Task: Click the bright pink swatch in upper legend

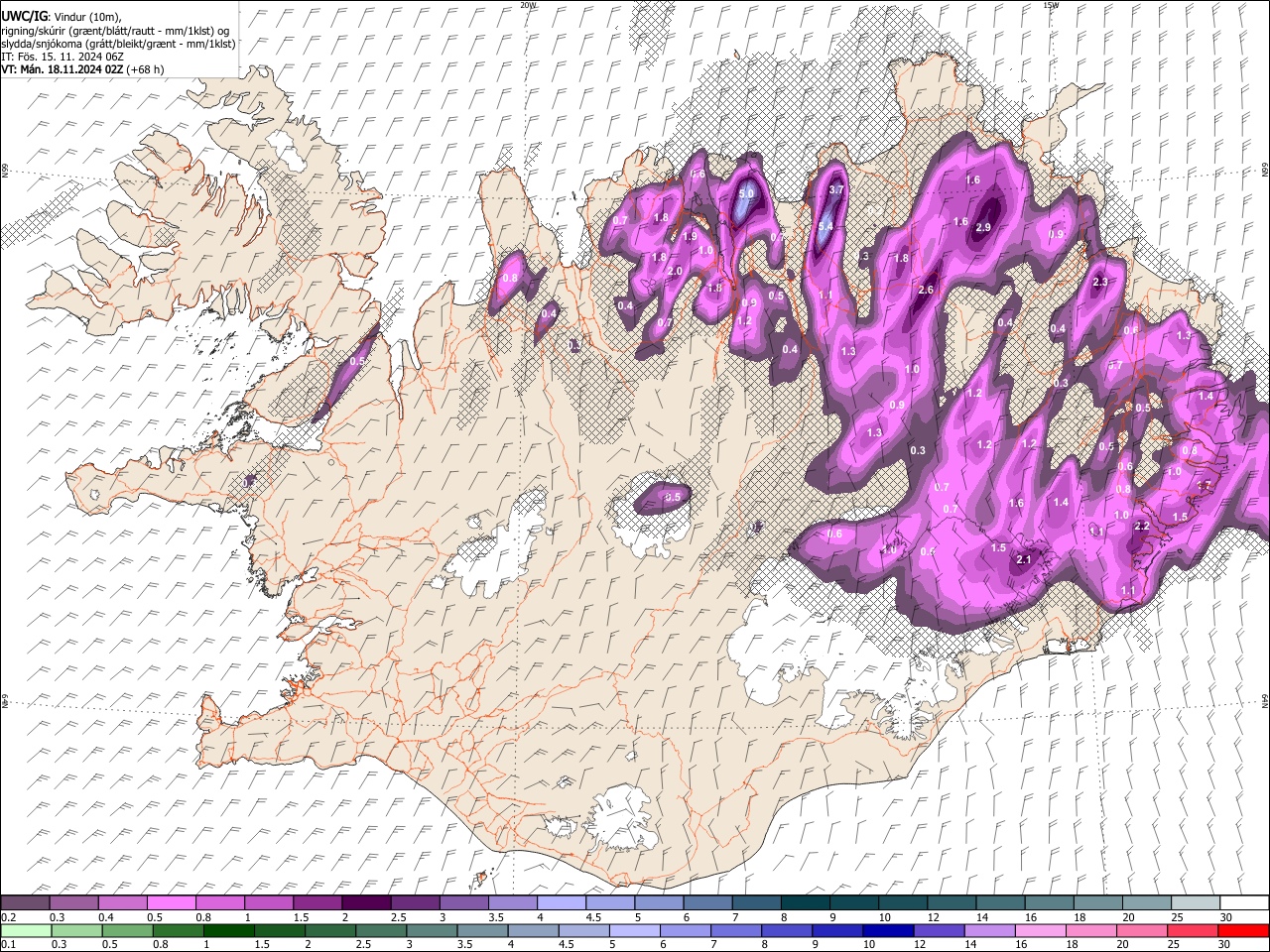Action: pyautogui.click(x=171, y=902)
